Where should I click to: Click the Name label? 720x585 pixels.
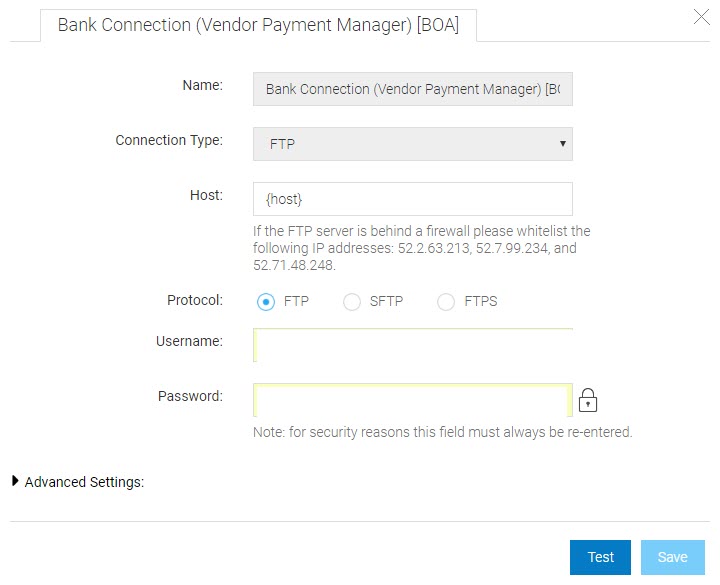coord(202,85)
